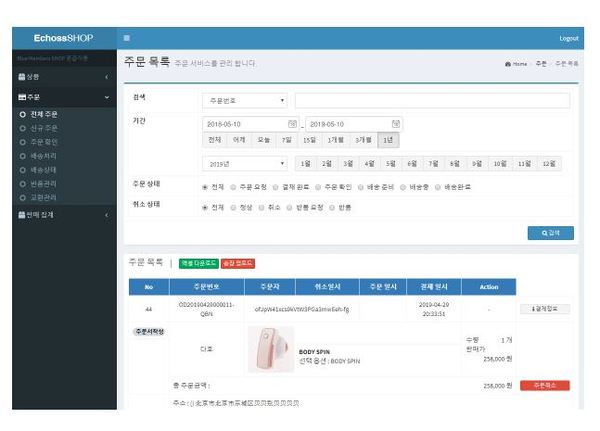Open the 주문번호 search type dropdown

click(245, 101)
